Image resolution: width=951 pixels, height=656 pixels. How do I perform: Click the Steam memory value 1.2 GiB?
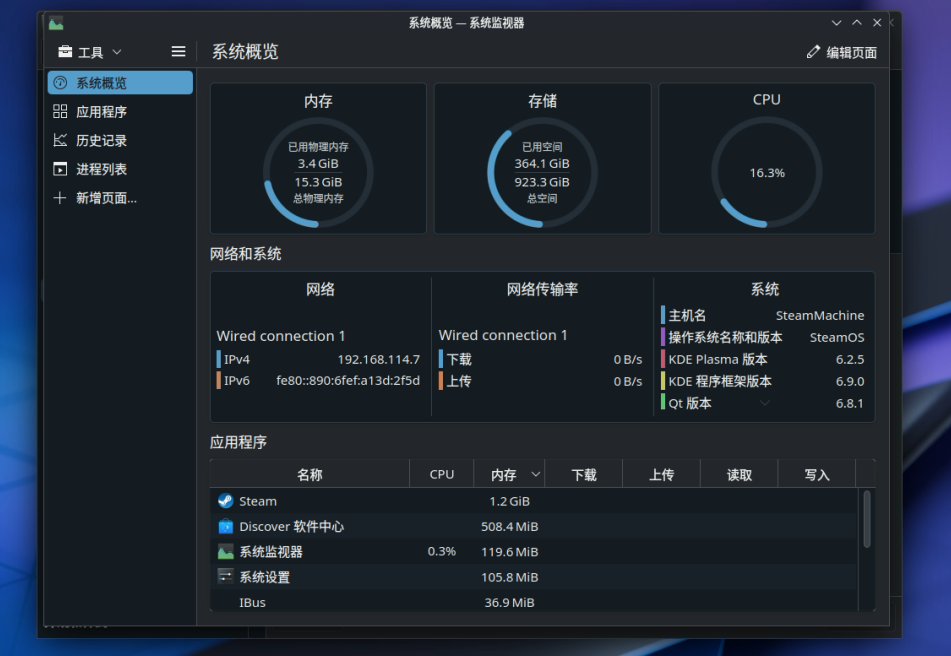[x=509, y=501]
